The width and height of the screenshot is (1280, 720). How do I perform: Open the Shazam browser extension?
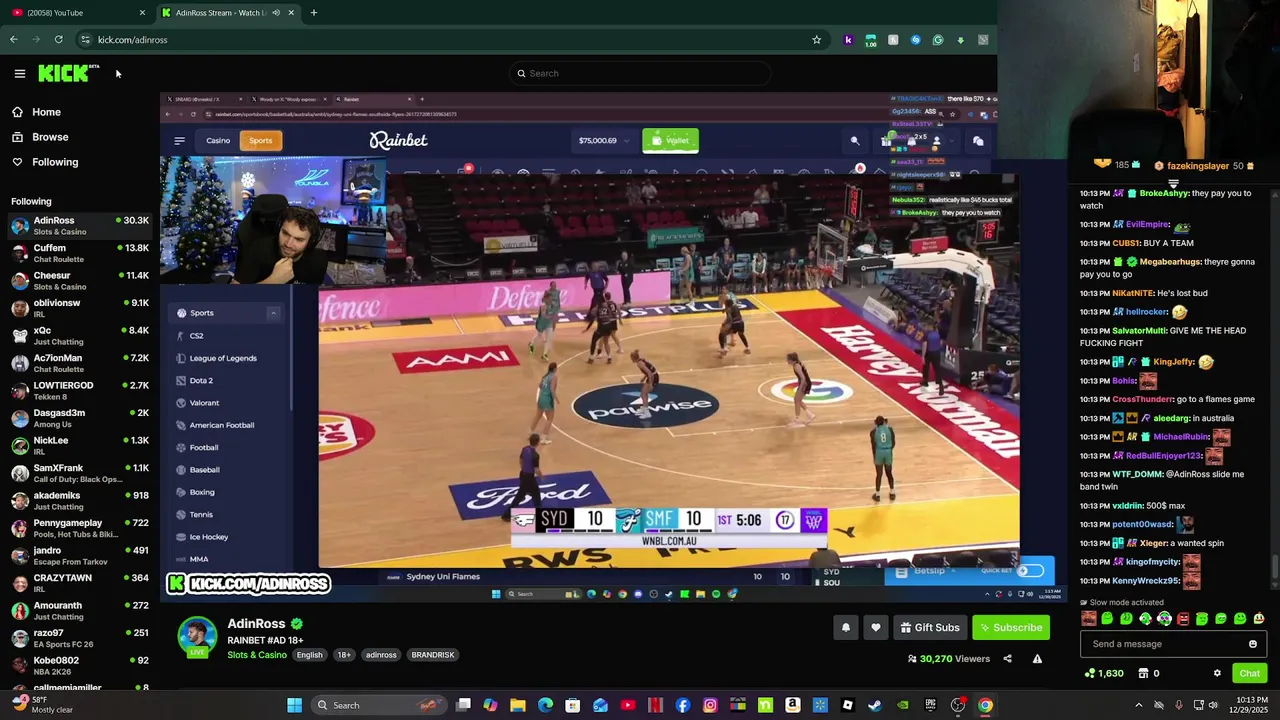pyautogui.click(x=915, y=40)
